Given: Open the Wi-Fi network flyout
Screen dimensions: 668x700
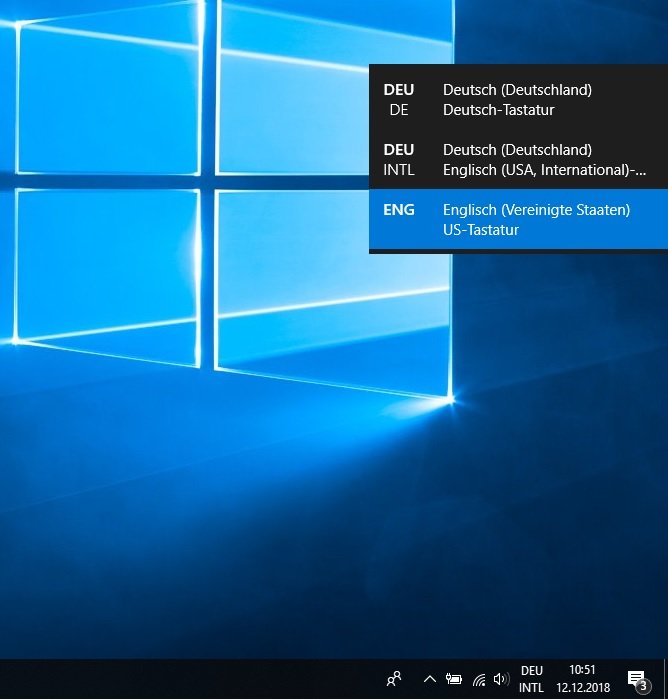Looking at the screenshot, I should click(479, 680).
